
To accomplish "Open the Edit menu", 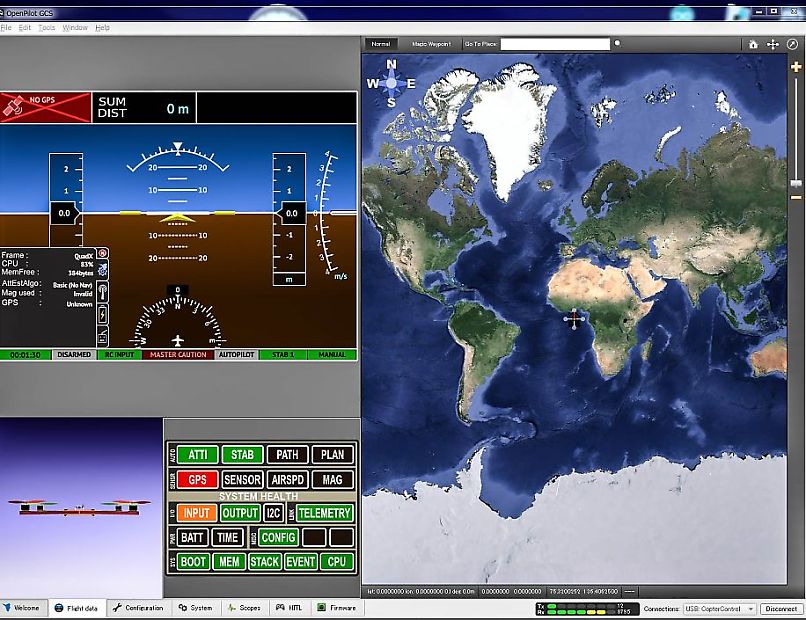I will [x=25, y=28].
